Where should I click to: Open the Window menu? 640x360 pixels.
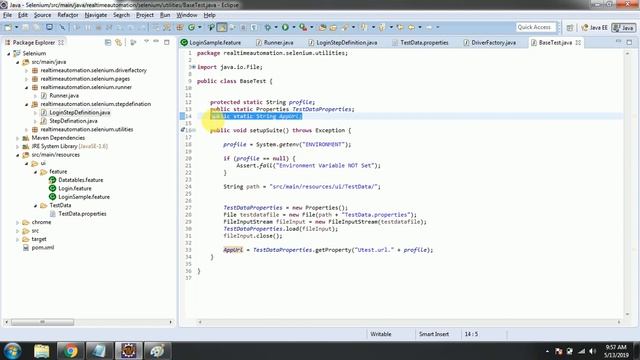(x=187, y=15)
